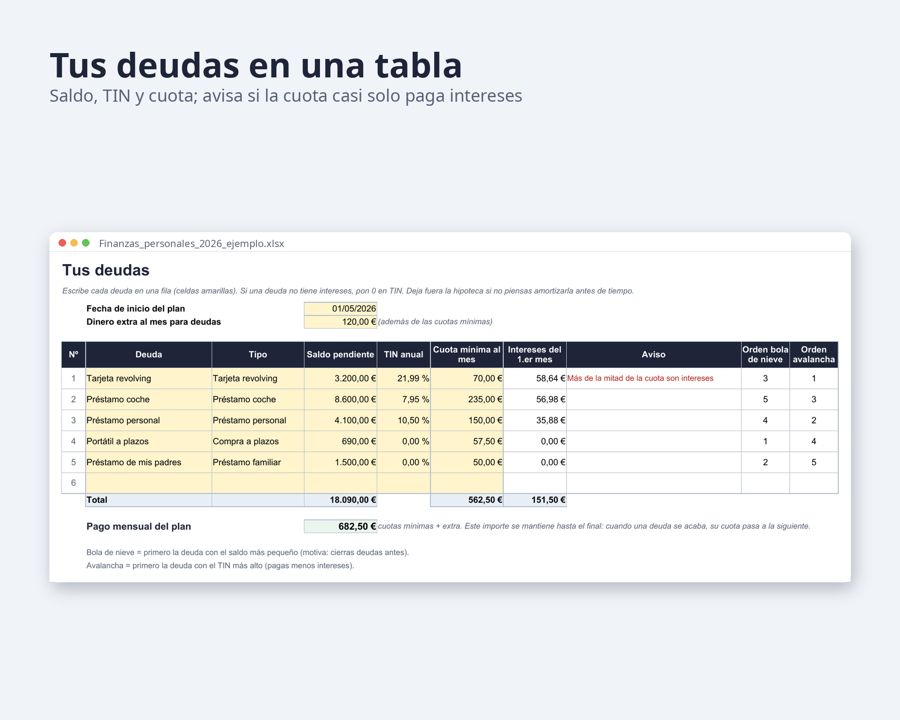
Task: Click the red close window dot
Action: pos(63,243)
